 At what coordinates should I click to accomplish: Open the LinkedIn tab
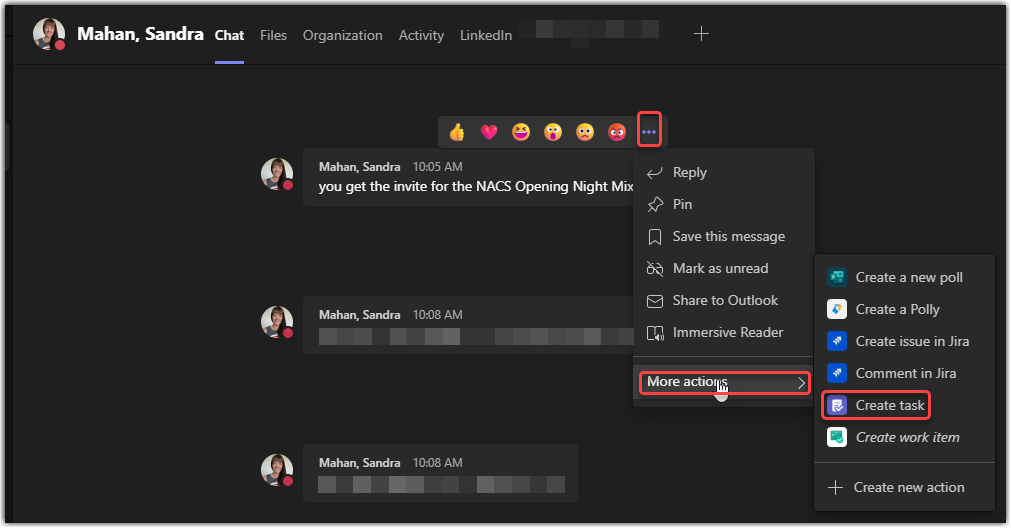486,35
